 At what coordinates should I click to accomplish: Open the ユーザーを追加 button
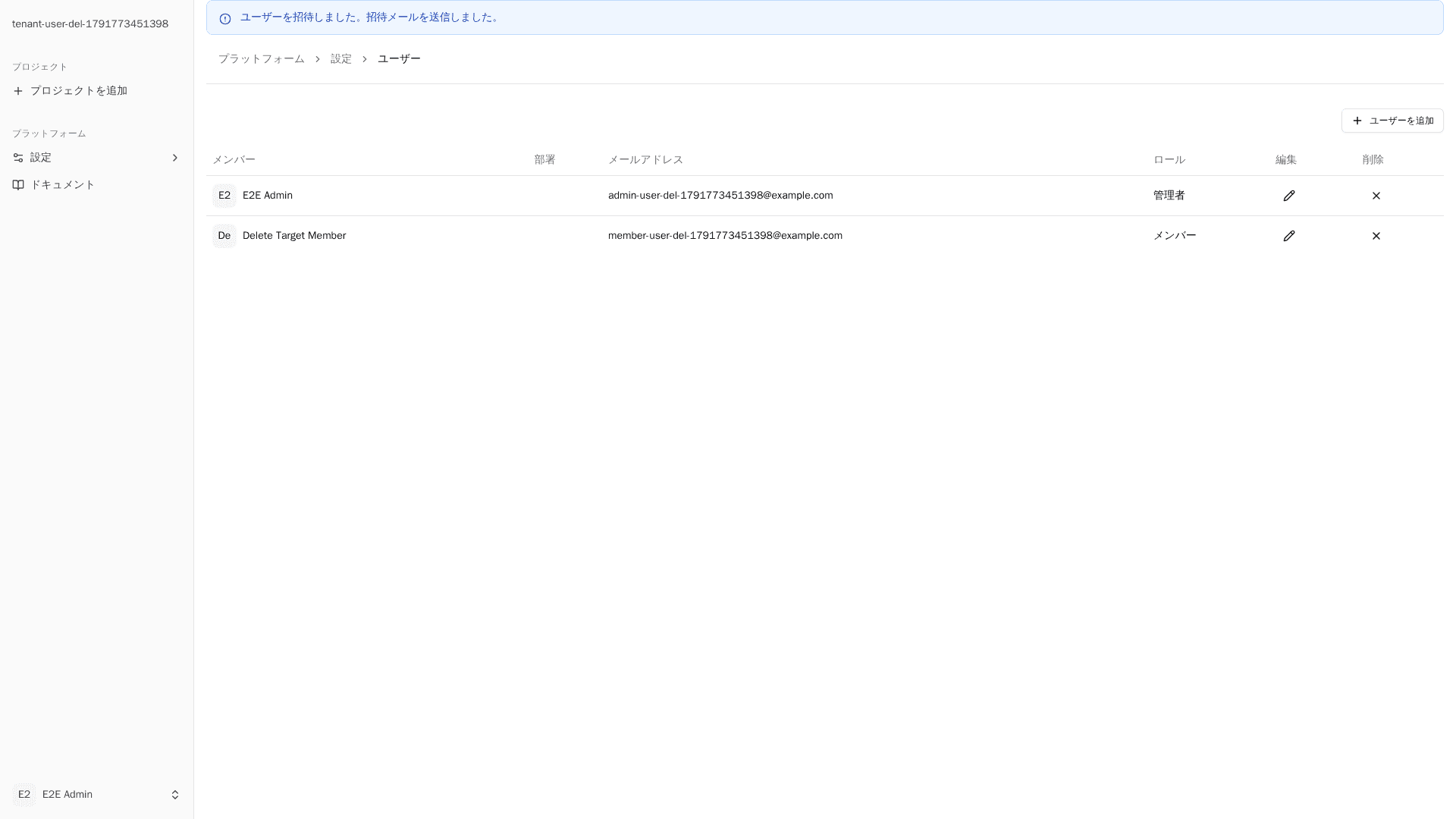[1392, 121]
